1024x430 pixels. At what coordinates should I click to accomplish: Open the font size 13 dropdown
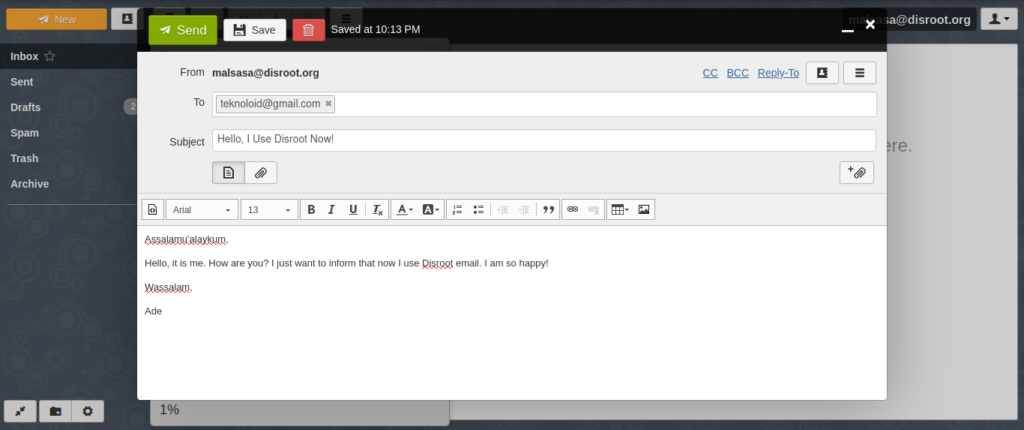point(270,210)
